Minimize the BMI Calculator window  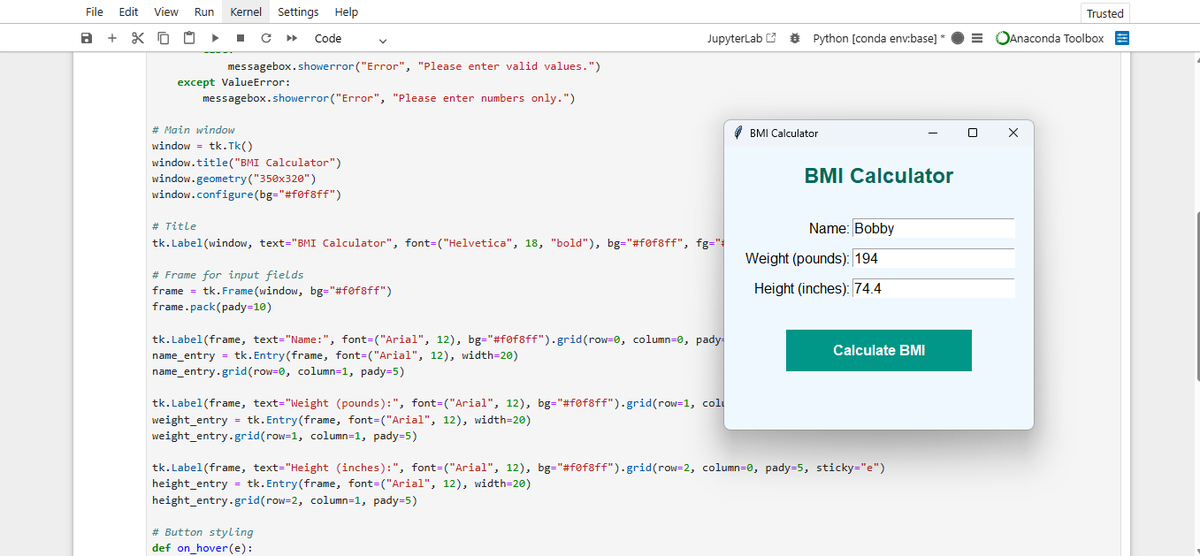932,133
